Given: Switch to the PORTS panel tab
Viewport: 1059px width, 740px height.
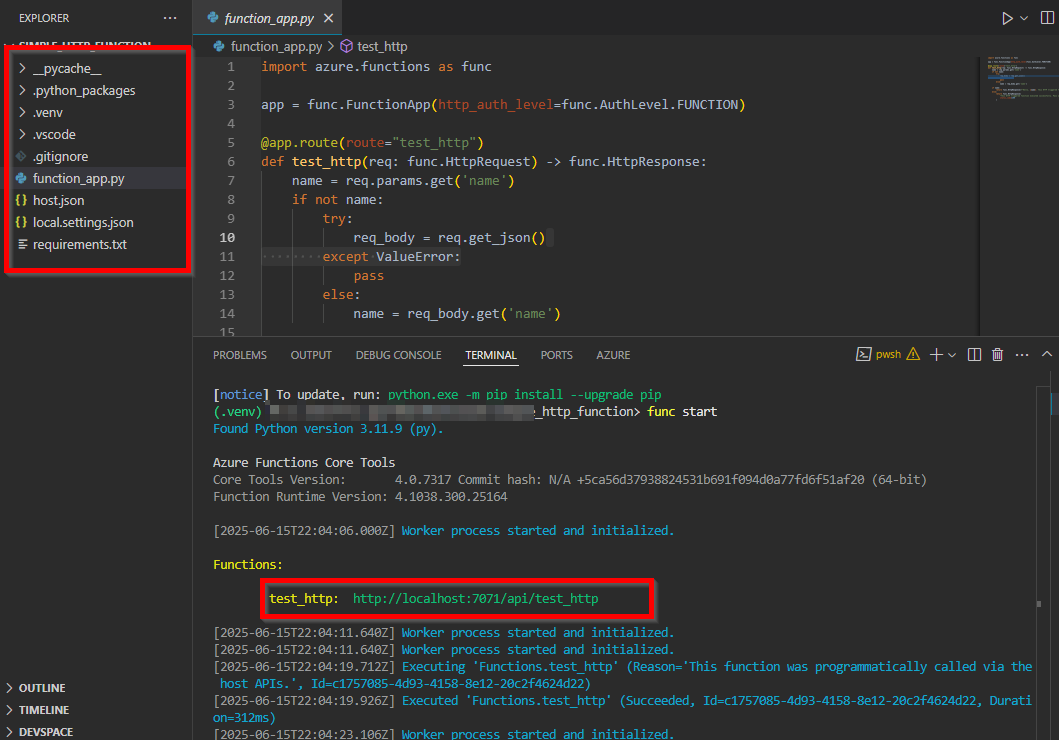Looking at the screenshot, I should [x=557, y=355].
